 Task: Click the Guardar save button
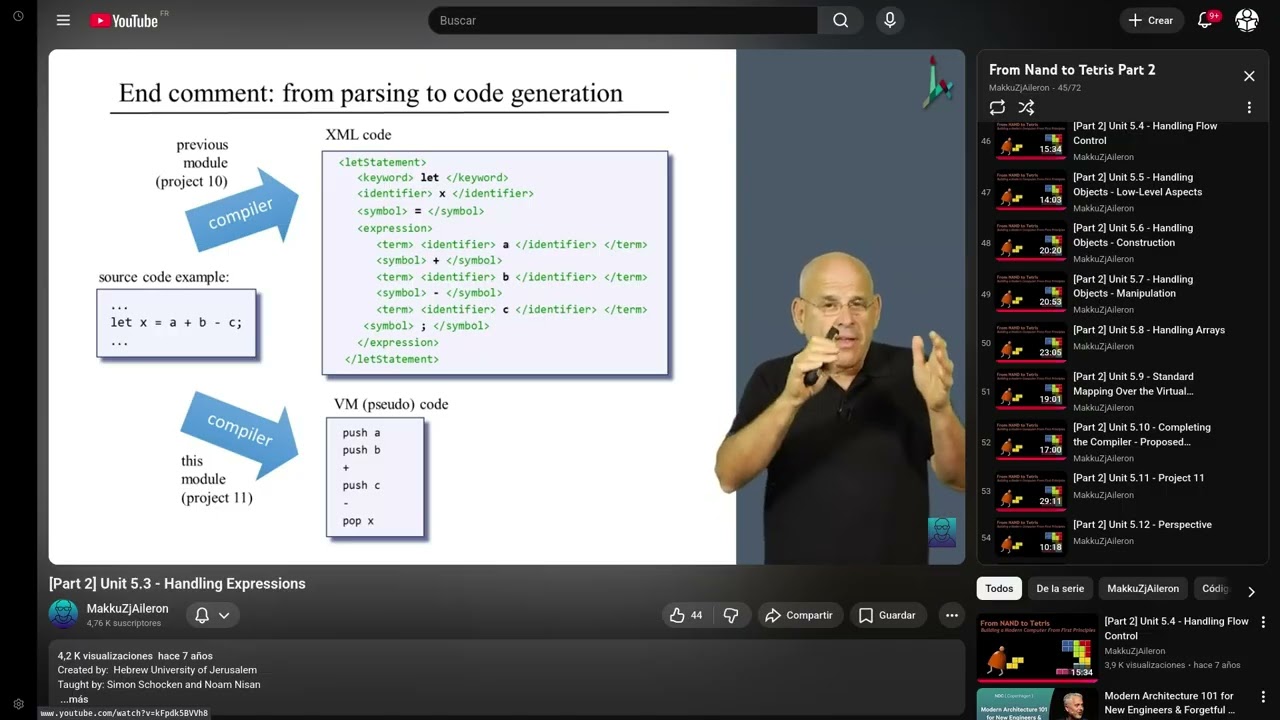point(887,615)
